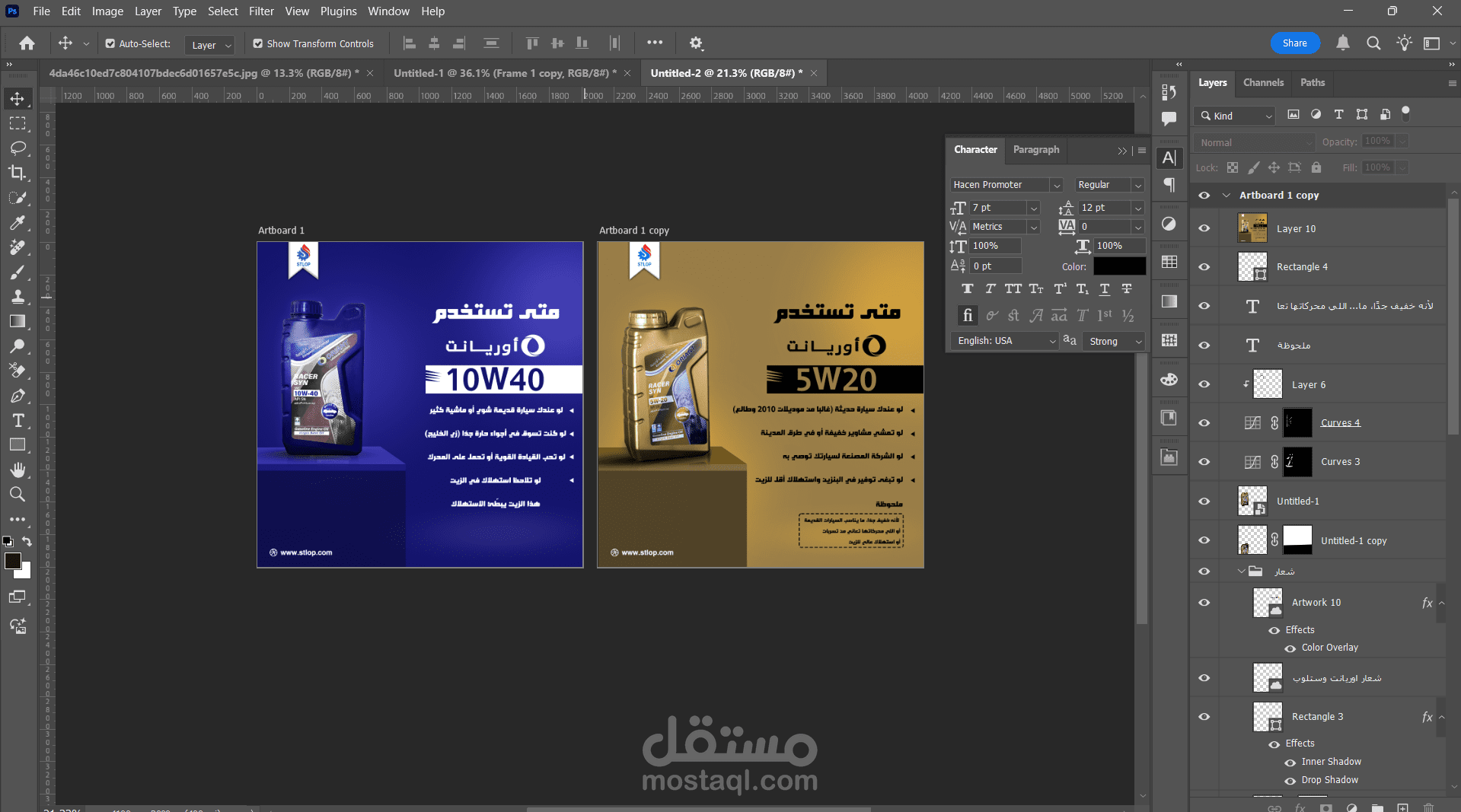This screenshot has width=1461, height=812.
Task: Filter layers by pixel layers
Action: tap(1294, 115)
